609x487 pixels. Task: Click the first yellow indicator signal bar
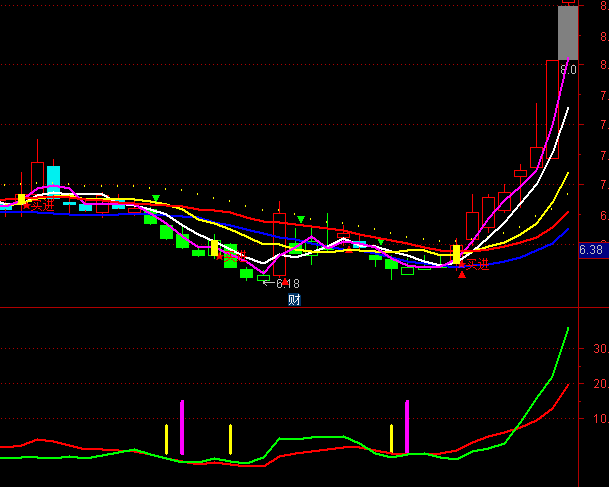pos(166,439)
